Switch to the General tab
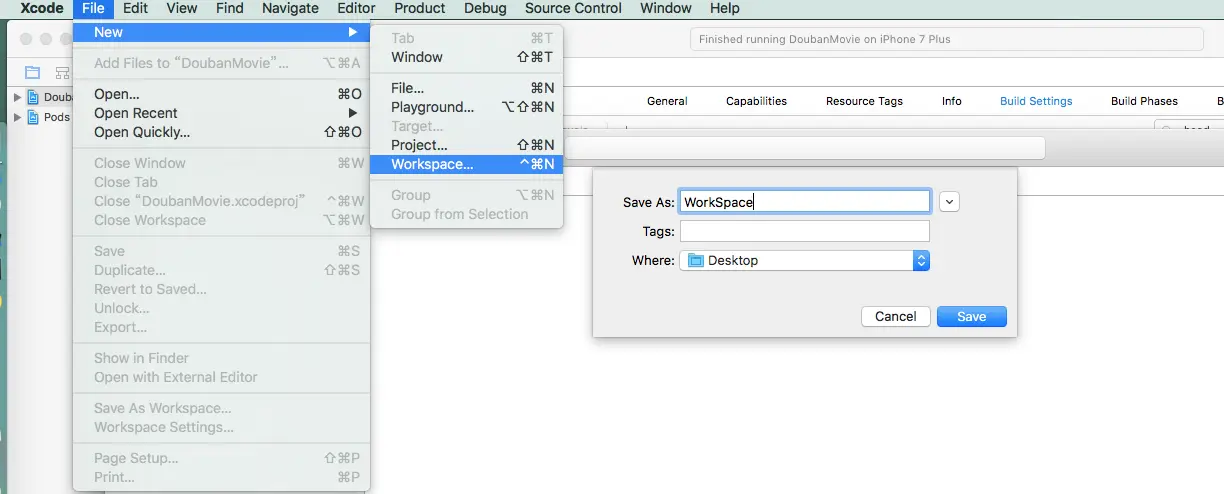Viewport: 1224px width, 494px height. coord(667,101)
